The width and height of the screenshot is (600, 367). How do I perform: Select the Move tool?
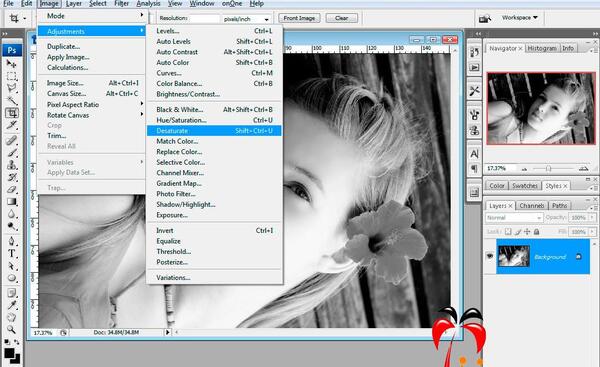pos(11,64)
